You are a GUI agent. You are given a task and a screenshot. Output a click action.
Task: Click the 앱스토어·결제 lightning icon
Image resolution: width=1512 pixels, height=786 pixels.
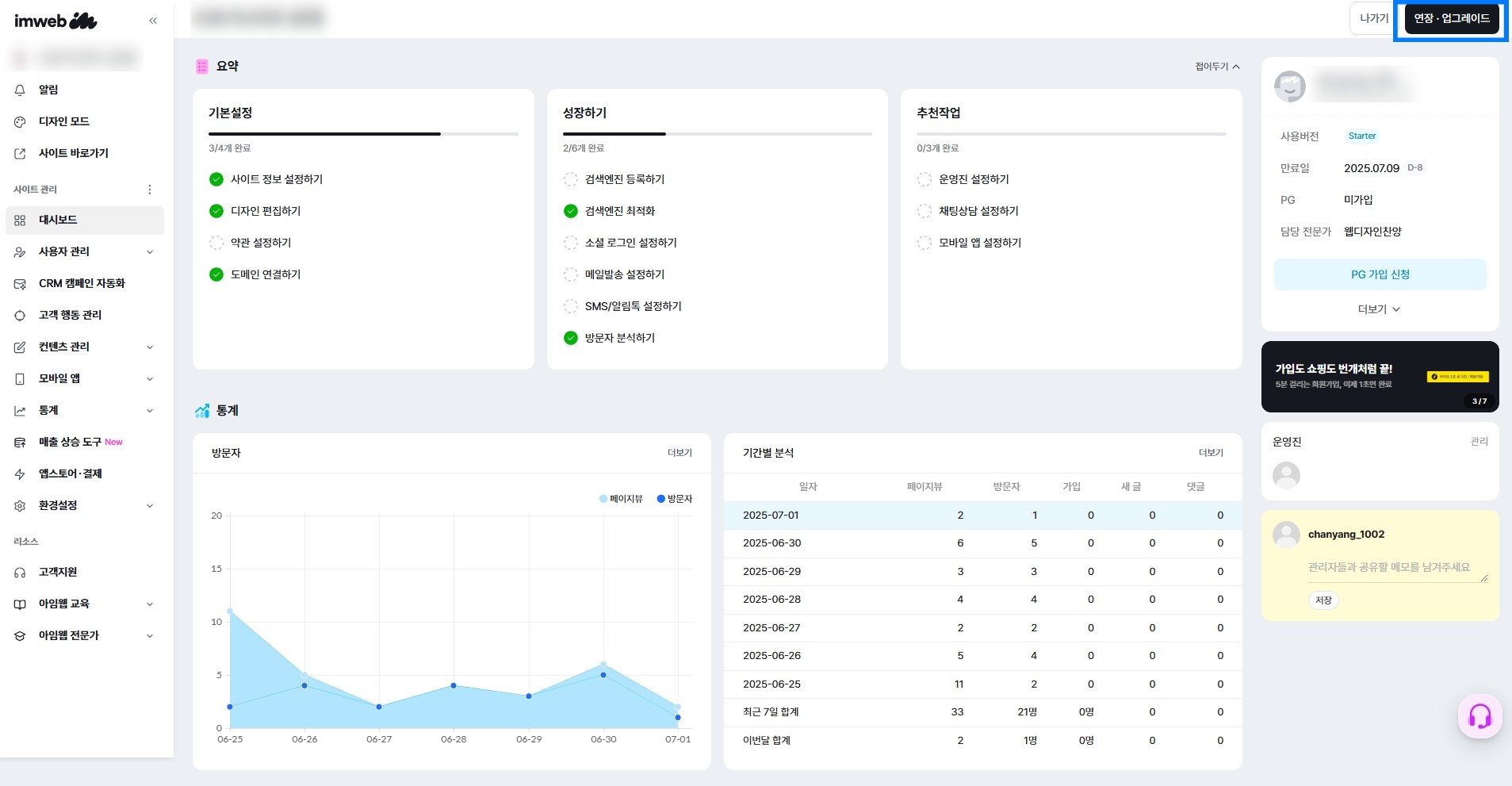click(x=20, y=474)
